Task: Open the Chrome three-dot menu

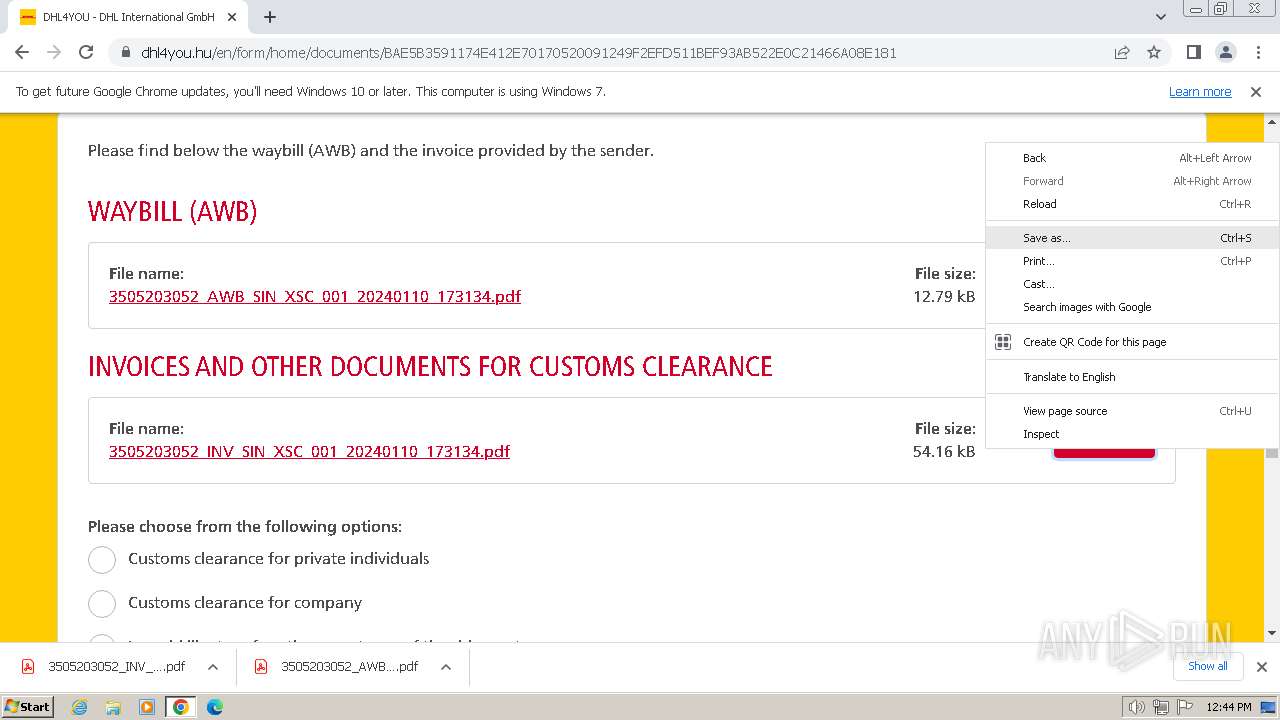Action: (1257, 52)
